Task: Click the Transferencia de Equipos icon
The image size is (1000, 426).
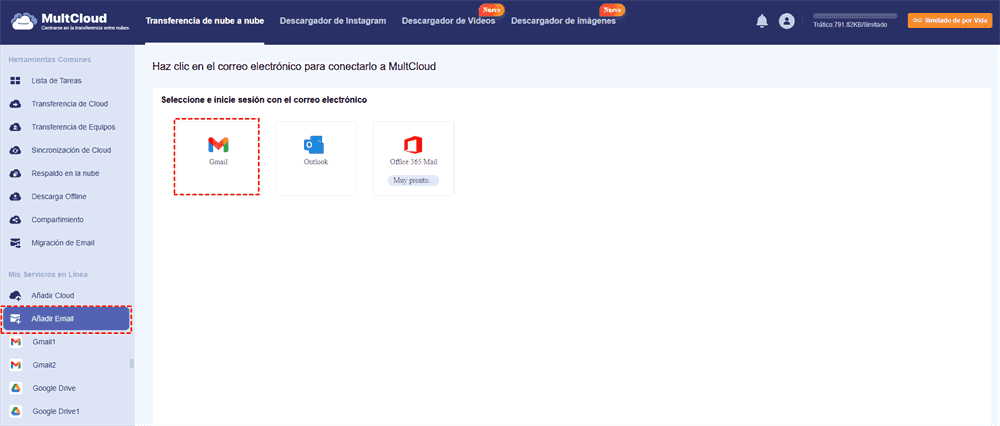Action: 16,127
